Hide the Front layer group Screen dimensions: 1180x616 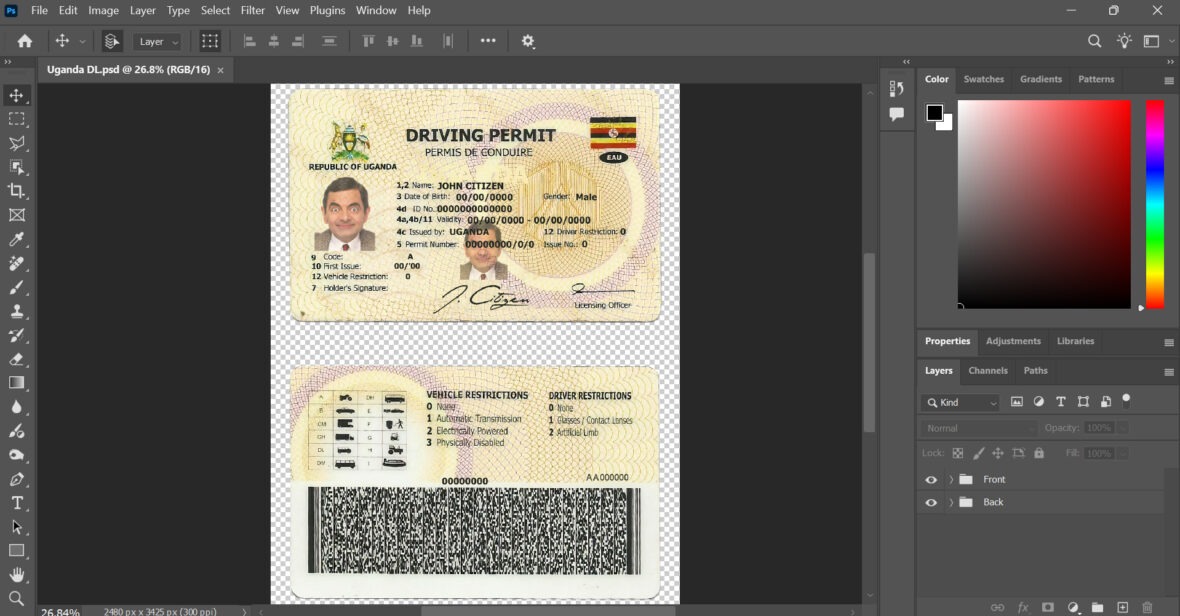(x=930, y=479)
